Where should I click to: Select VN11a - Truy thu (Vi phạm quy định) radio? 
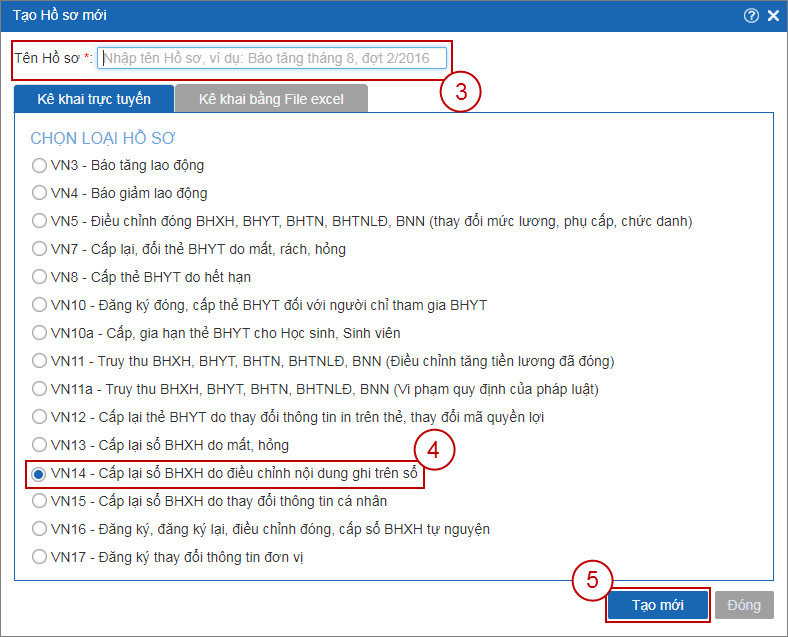[x=39, y=389]
